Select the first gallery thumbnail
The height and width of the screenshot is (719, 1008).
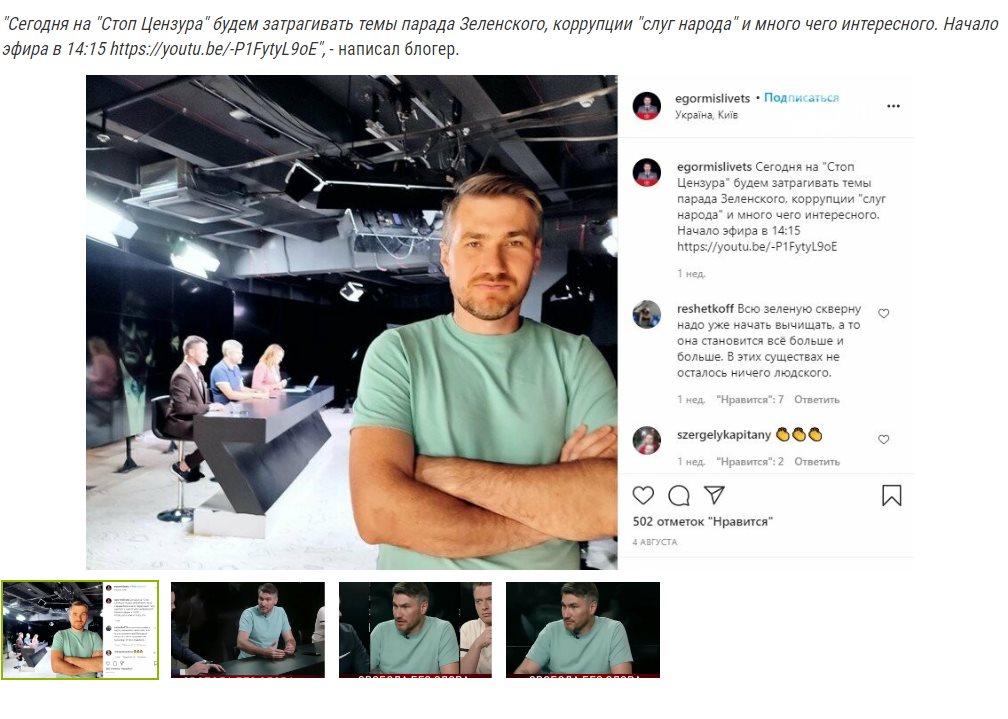[x=80, y=630]
